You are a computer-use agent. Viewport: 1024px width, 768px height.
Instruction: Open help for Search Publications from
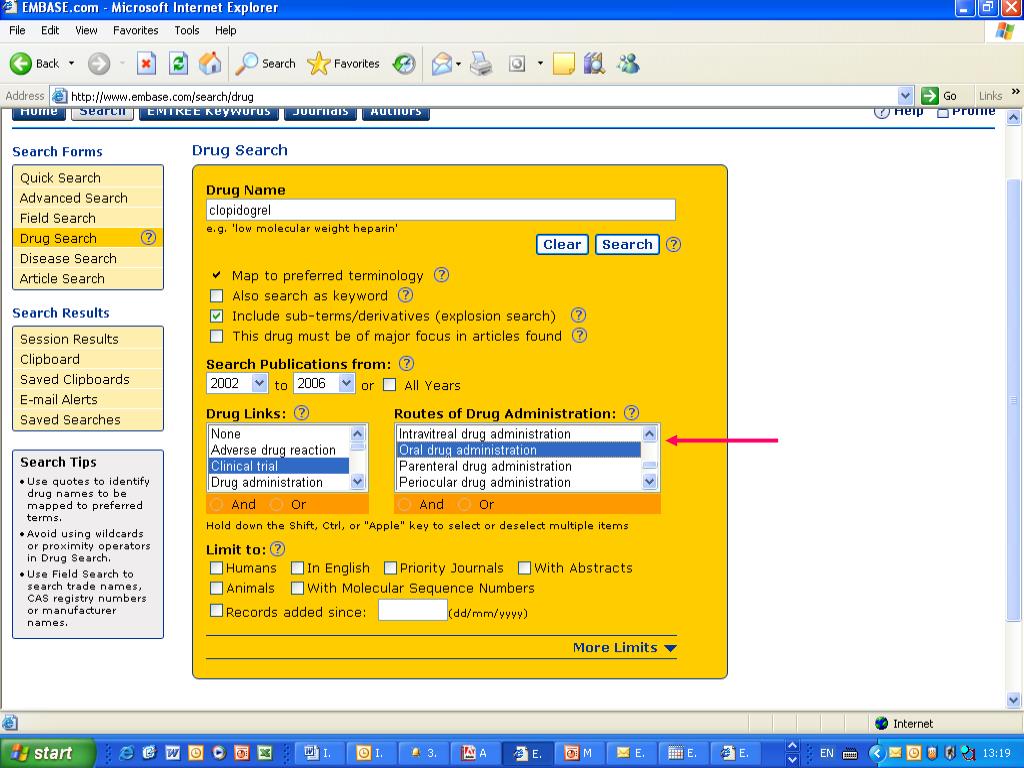pos(406,364)
